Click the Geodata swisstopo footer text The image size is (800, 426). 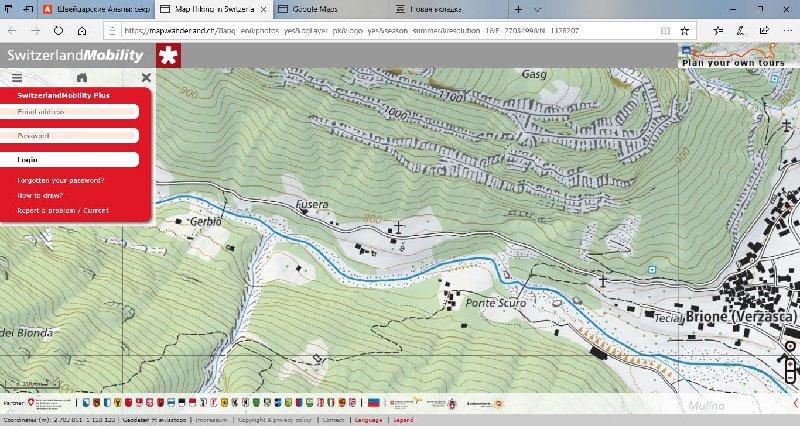pyautogui.click(x=155, y=420)
